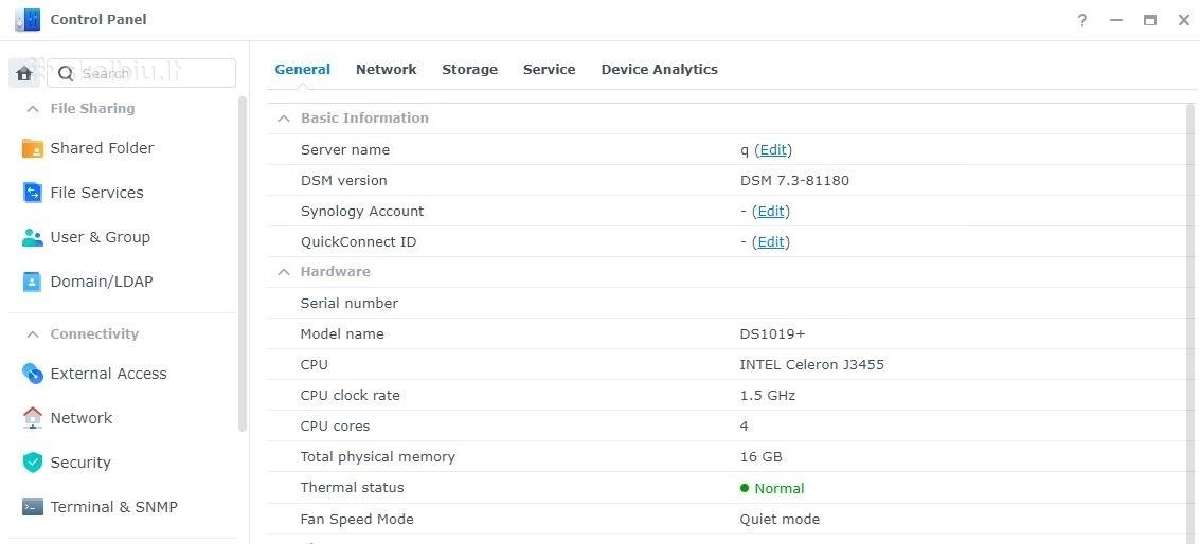Click the sidebar vertical scrollbar
This screenshot has height=544, width=1200.
click(x=242, y=264)
